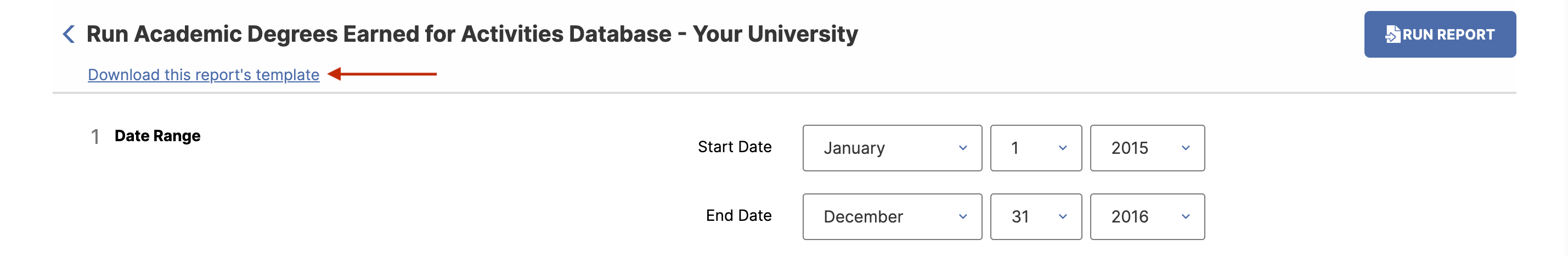Click the chevron arrow beside year 2015

1186,148
